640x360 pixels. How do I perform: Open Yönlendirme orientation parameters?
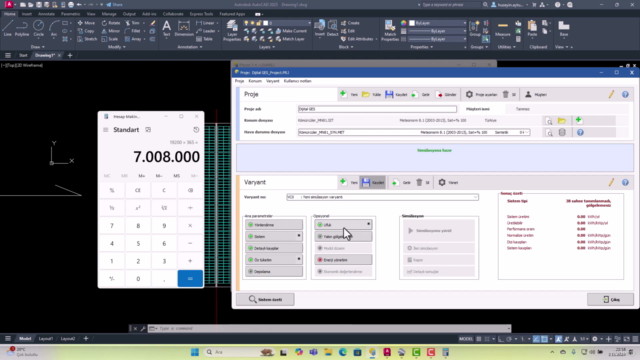coord(274,225)
